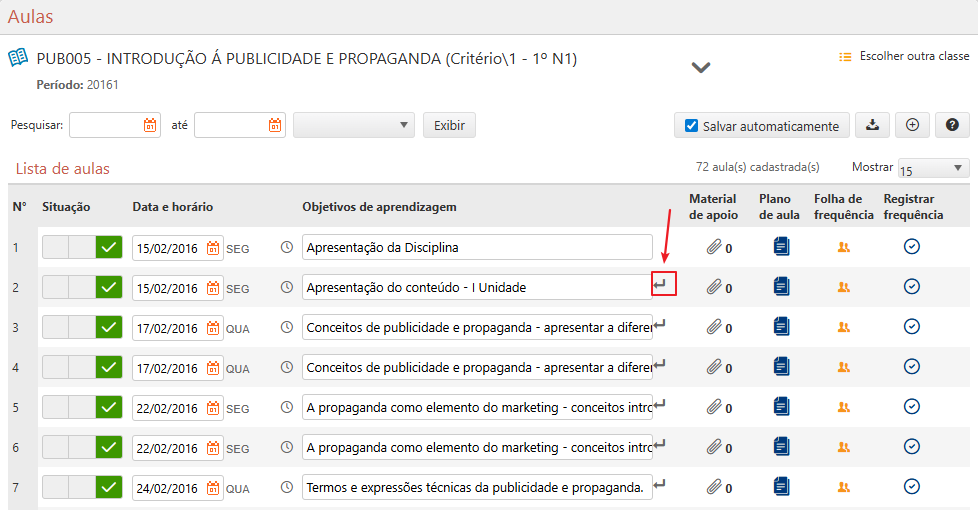
Task: Click the enter arrow icon on lesson 3
Action: tap(660, 324)
